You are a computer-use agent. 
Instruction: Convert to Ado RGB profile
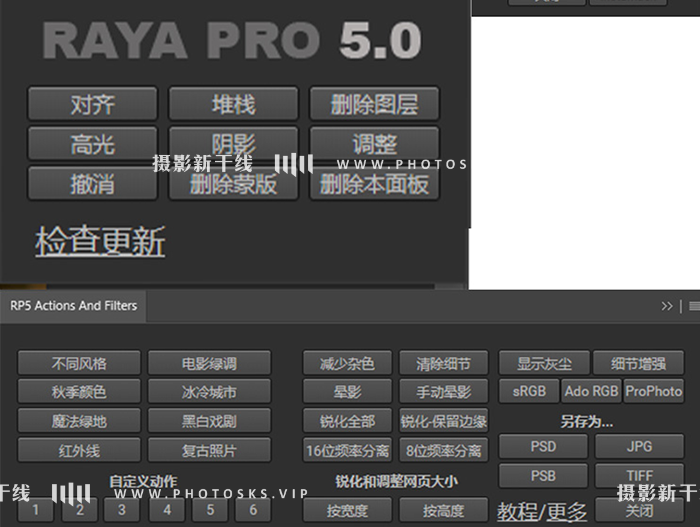click(x=591, y=391)
